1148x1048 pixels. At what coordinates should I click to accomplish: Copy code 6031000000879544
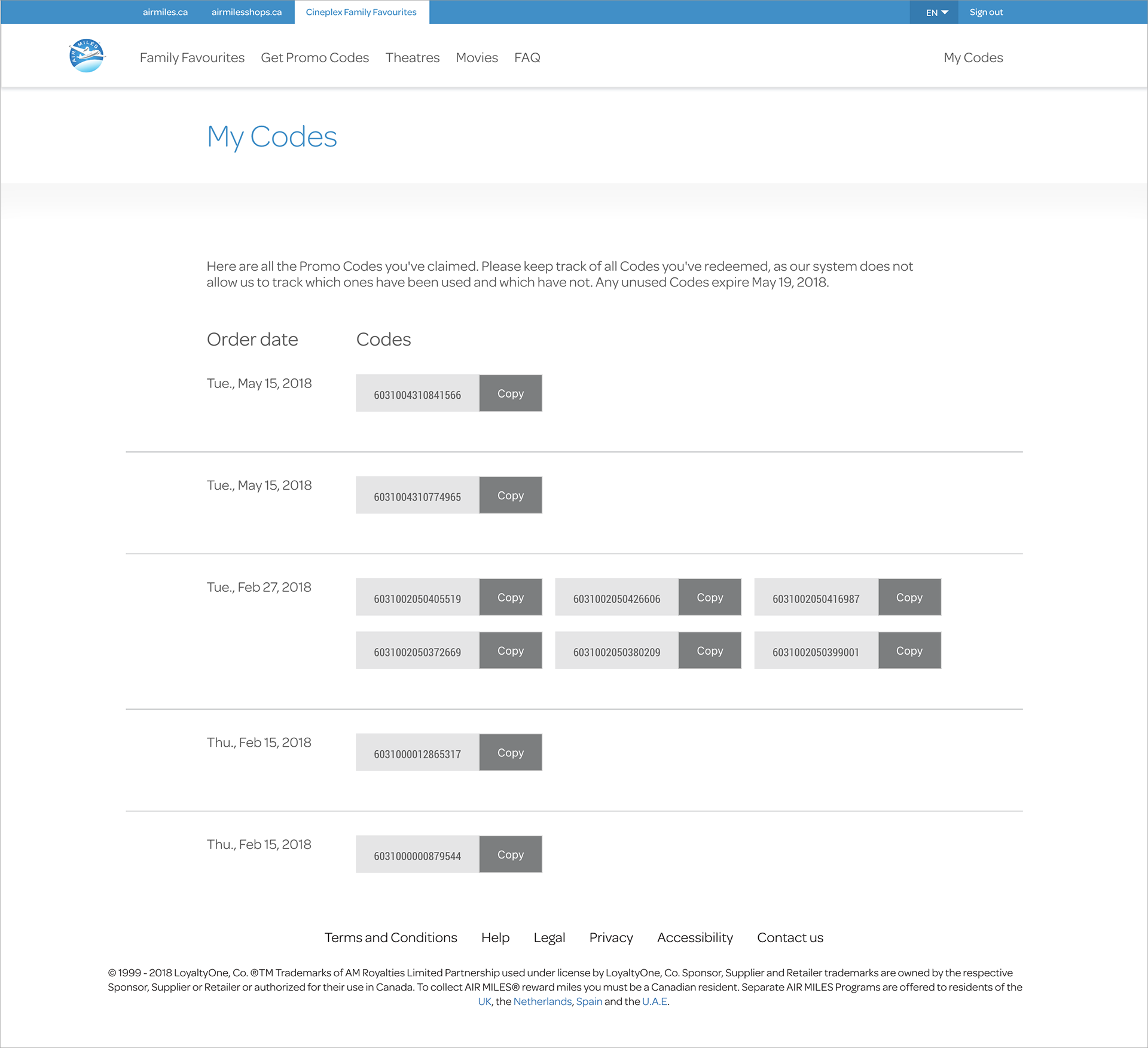(x=511, y=854)
